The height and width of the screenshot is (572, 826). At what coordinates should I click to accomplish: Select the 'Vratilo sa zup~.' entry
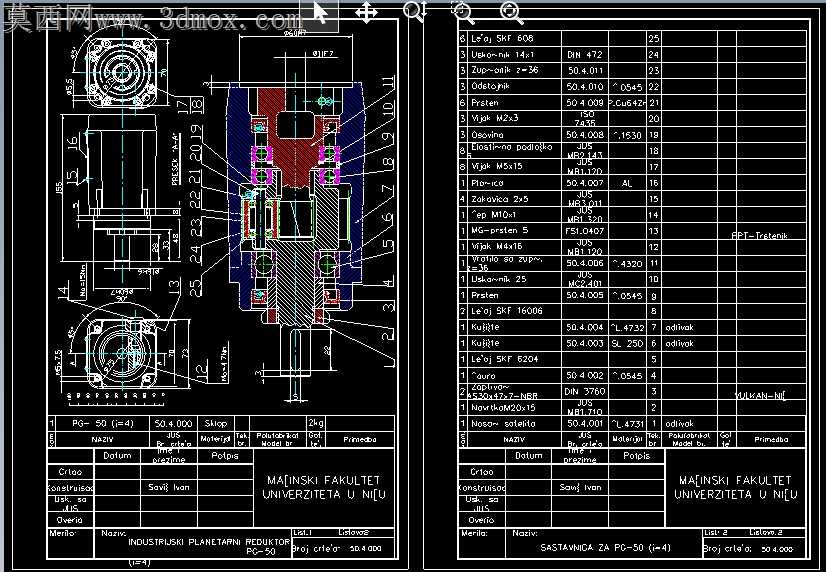[506, 259]
